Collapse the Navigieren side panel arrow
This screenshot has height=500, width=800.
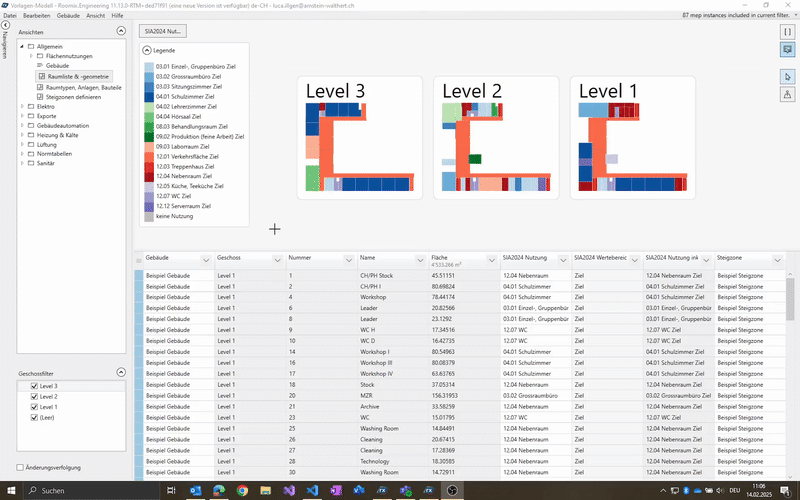6,26
